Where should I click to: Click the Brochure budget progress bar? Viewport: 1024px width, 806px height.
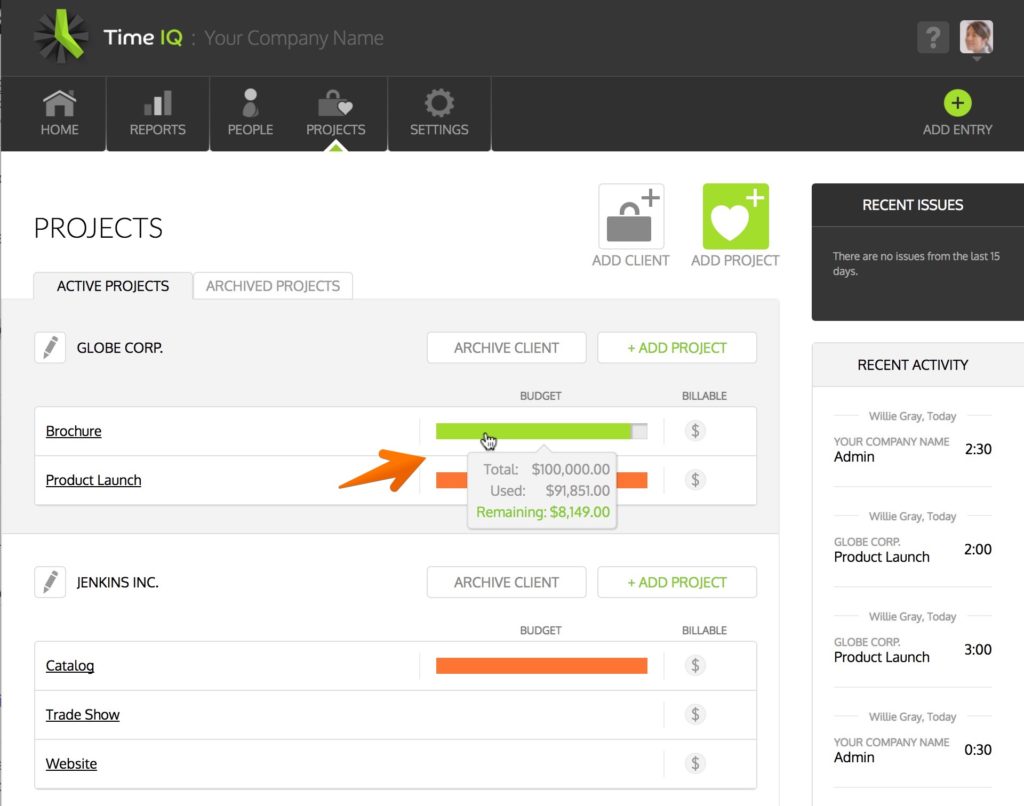(541, 431)
